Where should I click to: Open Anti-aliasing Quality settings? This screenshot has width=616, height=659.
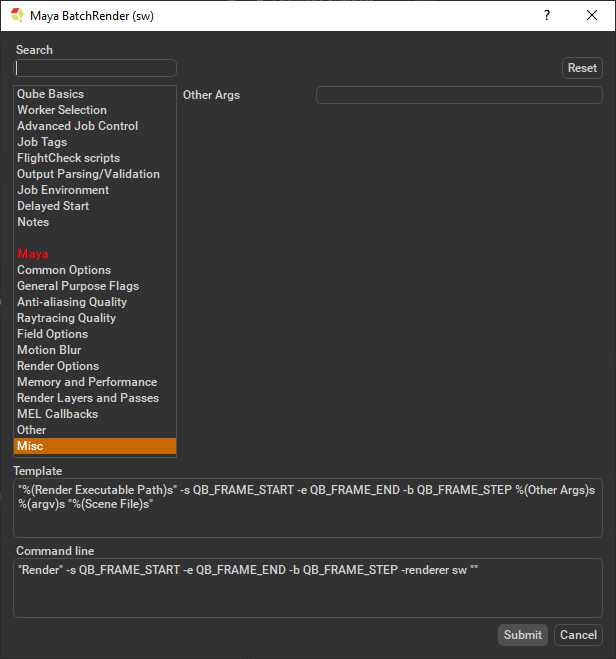coord(72,302)
